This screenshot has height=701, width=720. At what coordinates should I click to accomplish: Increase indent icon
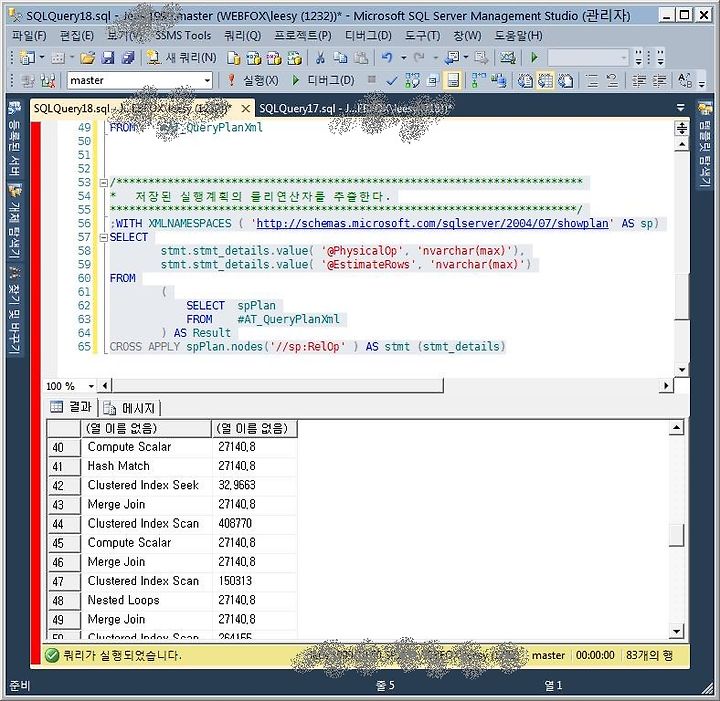[659, 81]
